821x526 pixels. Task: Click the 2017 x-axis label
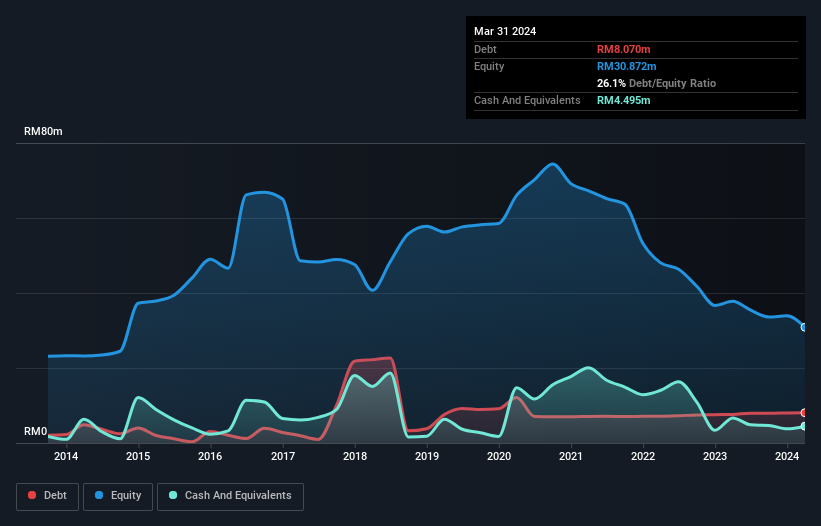[283, 456]
